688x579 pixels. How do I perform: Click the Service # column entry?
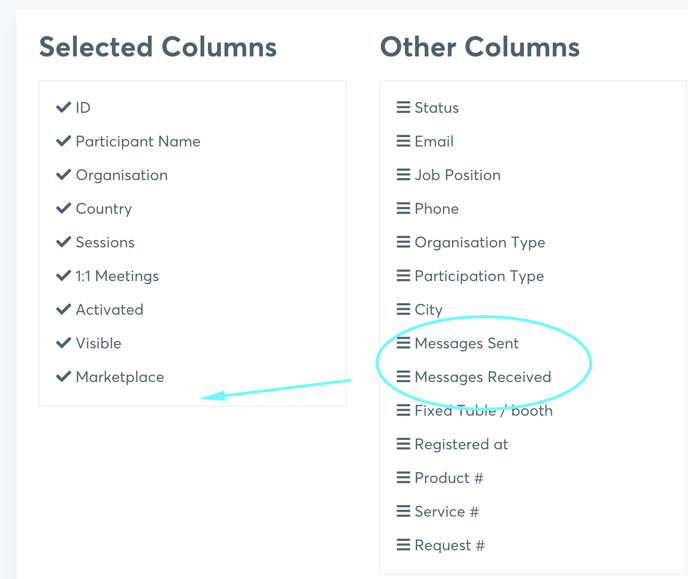click(446, 512)
